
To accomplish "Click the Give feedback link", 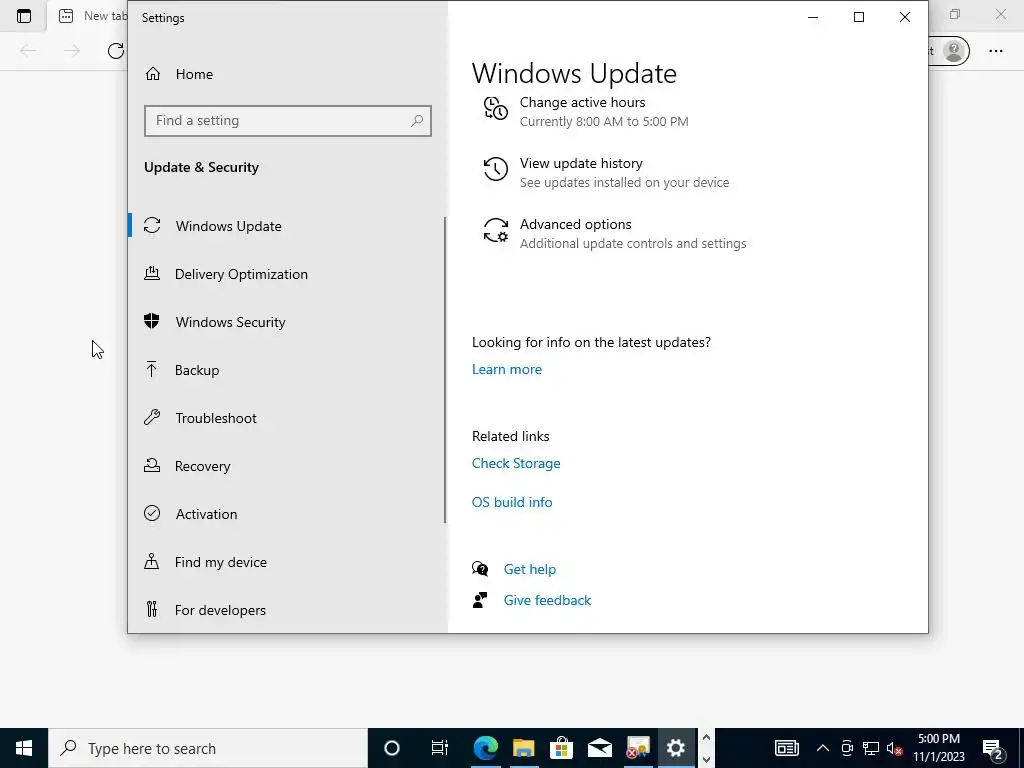I will click(x=547, y=600).
